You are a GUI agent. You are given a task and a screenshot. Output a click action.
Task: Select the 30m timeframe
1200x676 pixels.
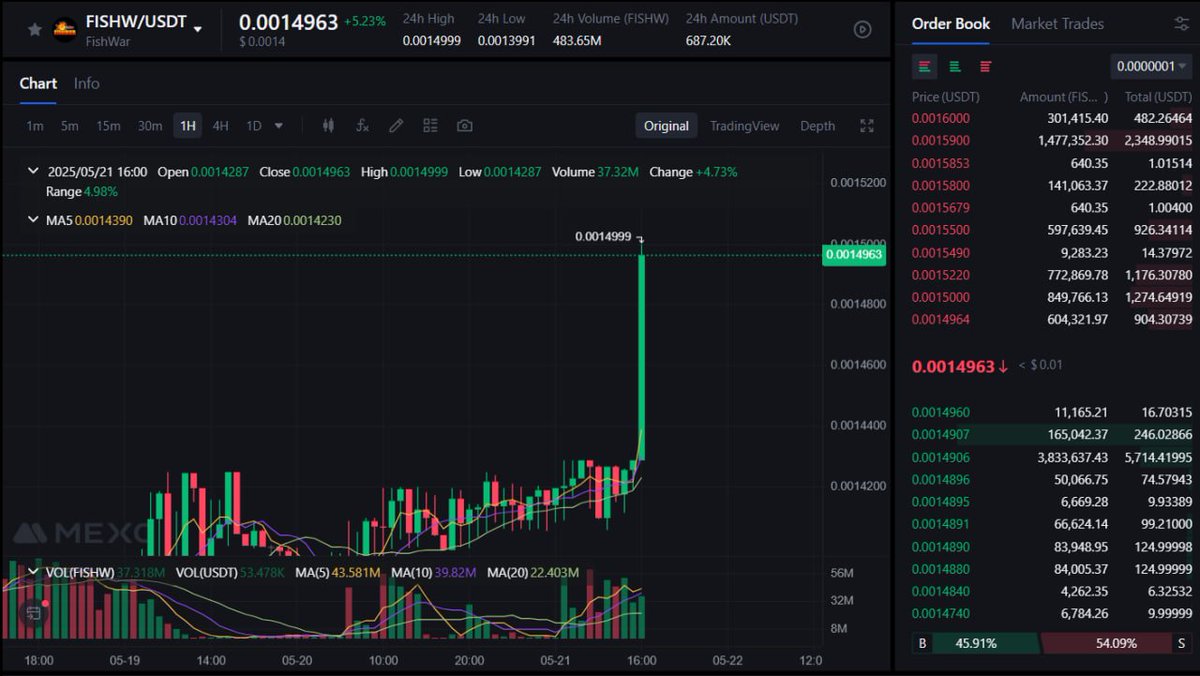coord(150,125)
